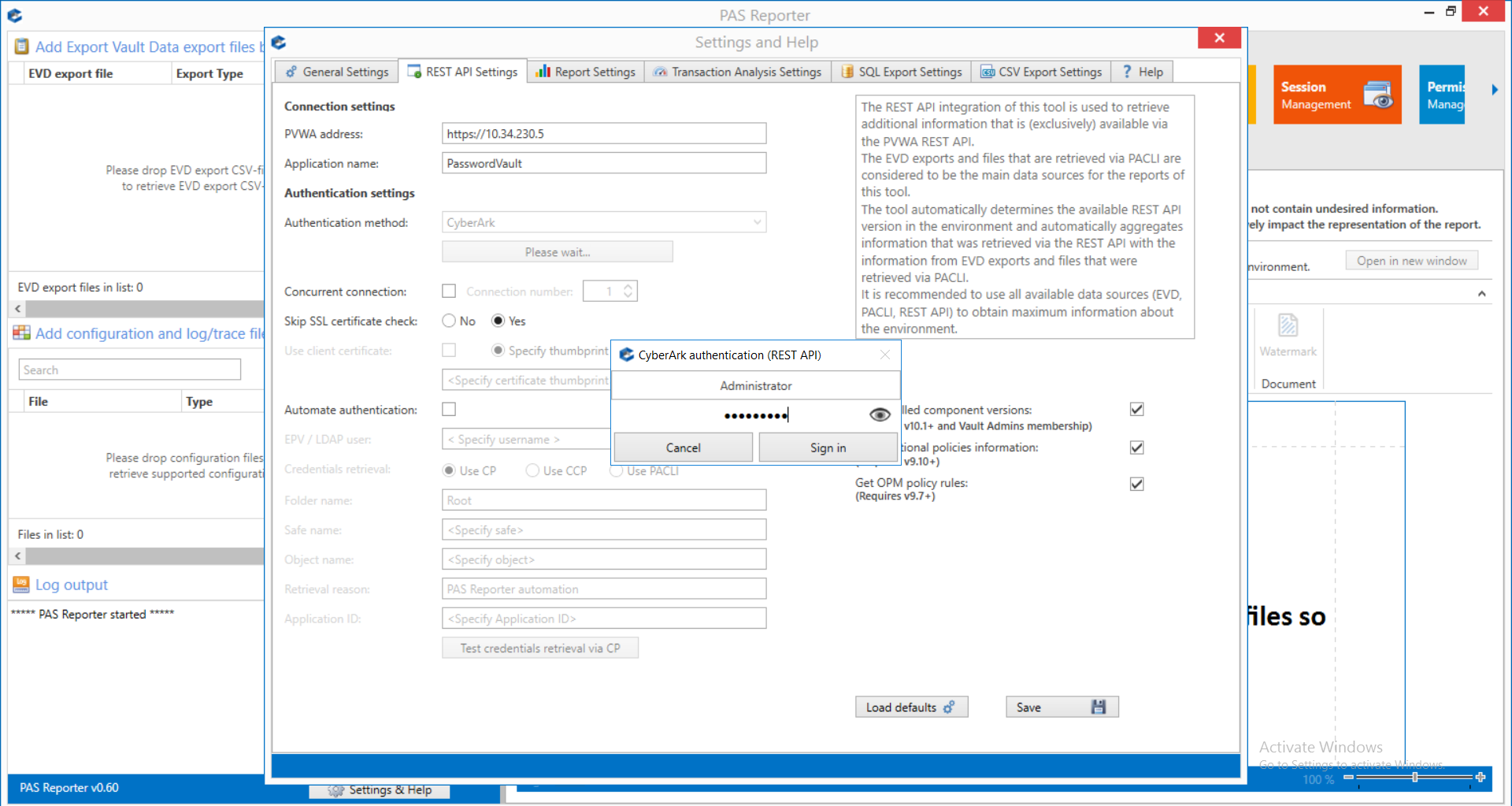Select the Use PACLI radio option
This screenshot has height=806, width=1512.
[x=617, y=470]
